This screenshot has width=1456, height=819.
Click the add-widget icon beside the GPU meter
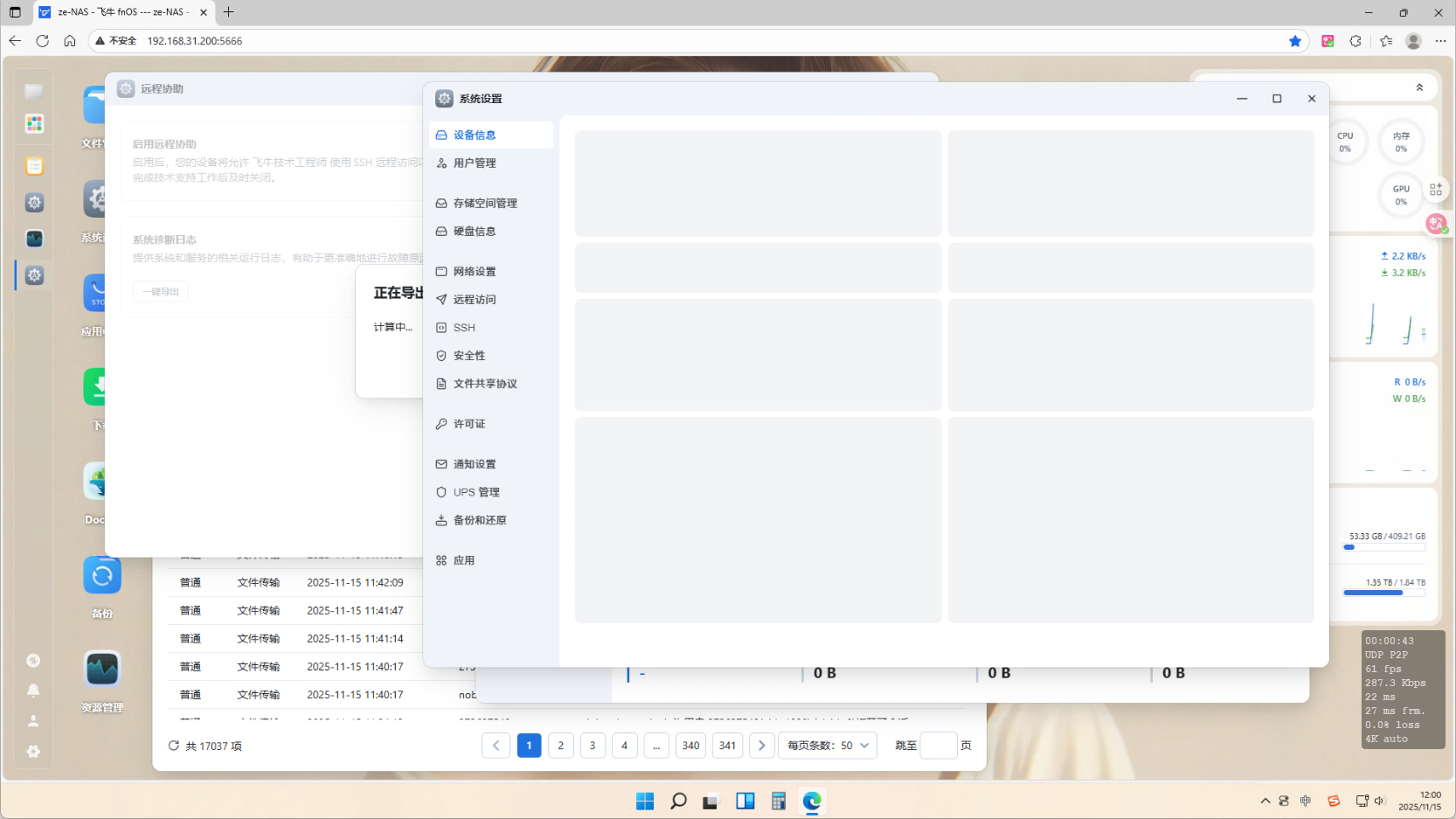(1436, 189)
